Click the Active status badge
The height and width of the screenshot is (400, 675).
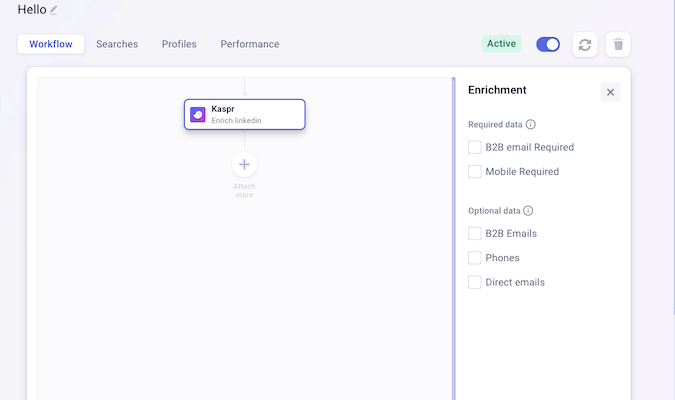[x=502, y=44]
